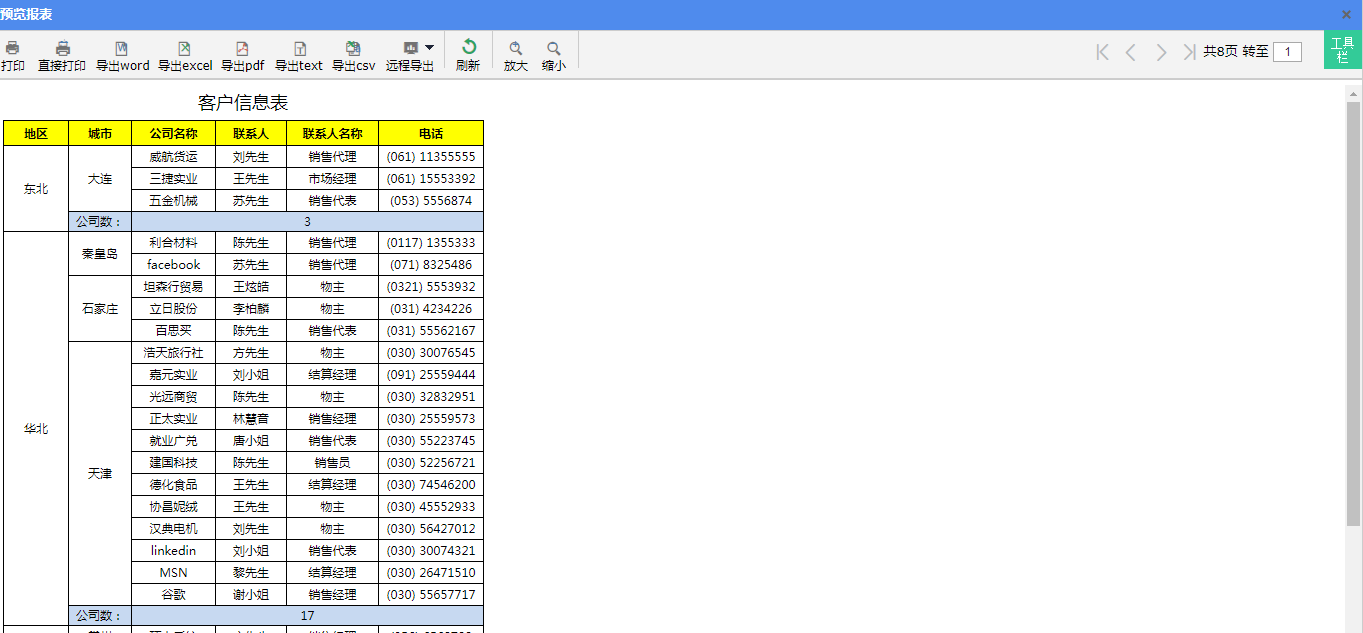Go to the first page
Screen dimensions: 1363x633
(1102, 52)
